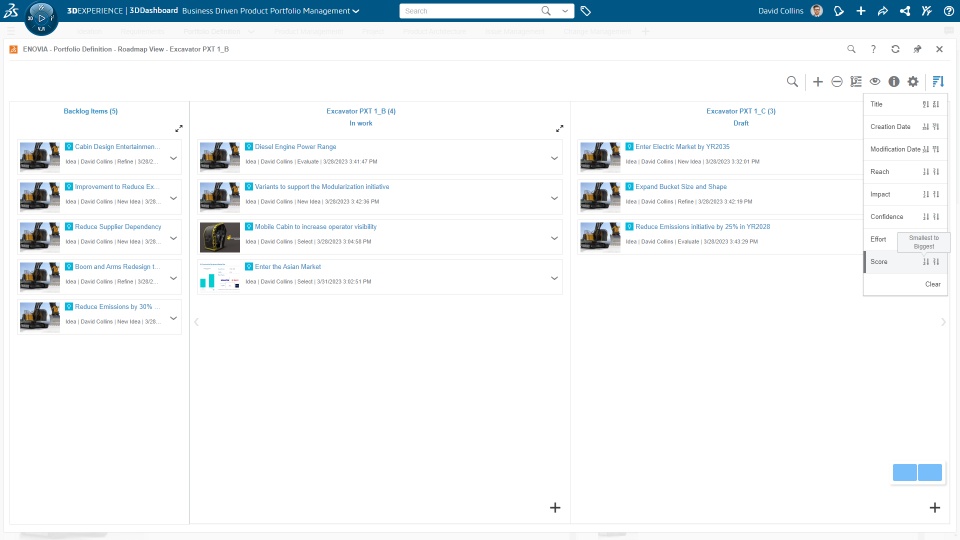Add item to Excavator PXT 1_B column
This screenshot has width=960, height=540.
coord(555,508)
